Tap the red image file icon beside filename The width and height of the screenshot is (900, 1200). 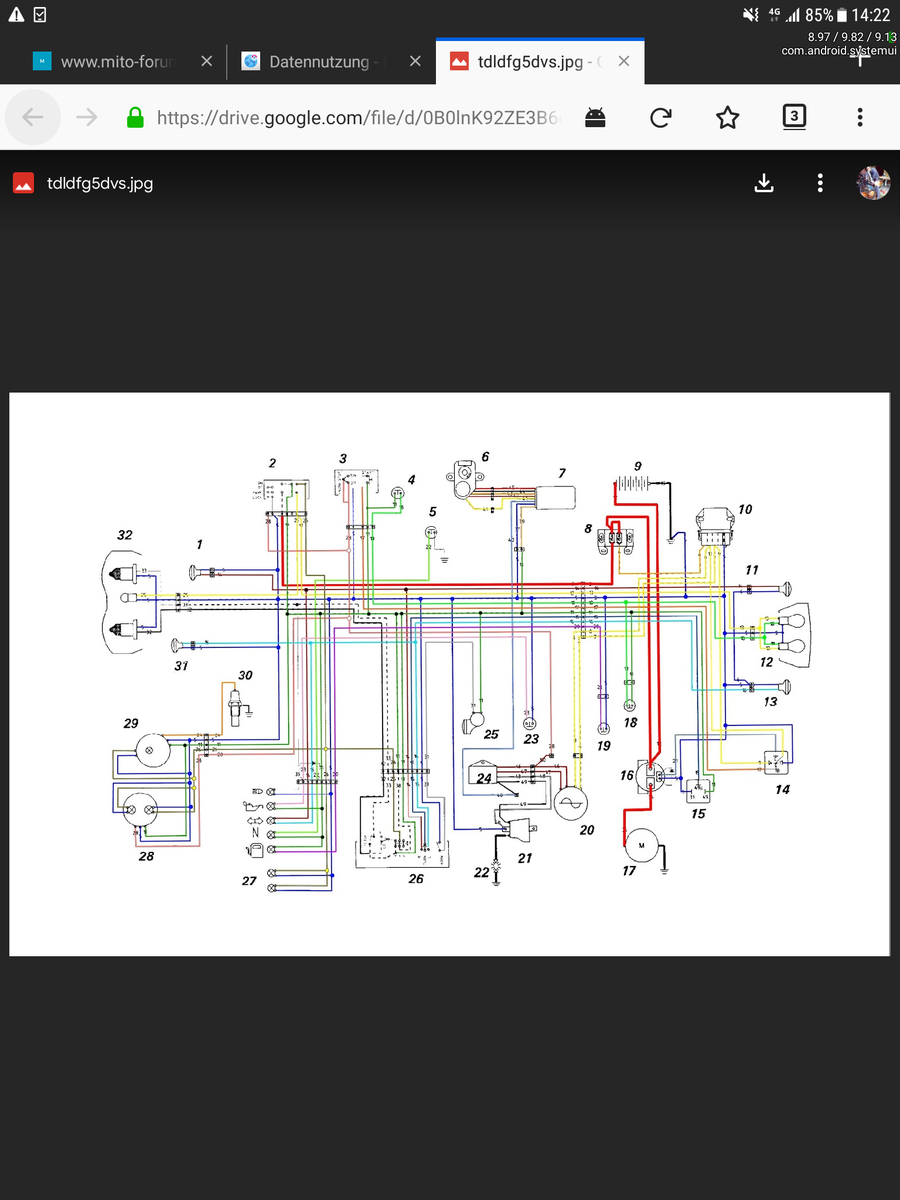23,183
